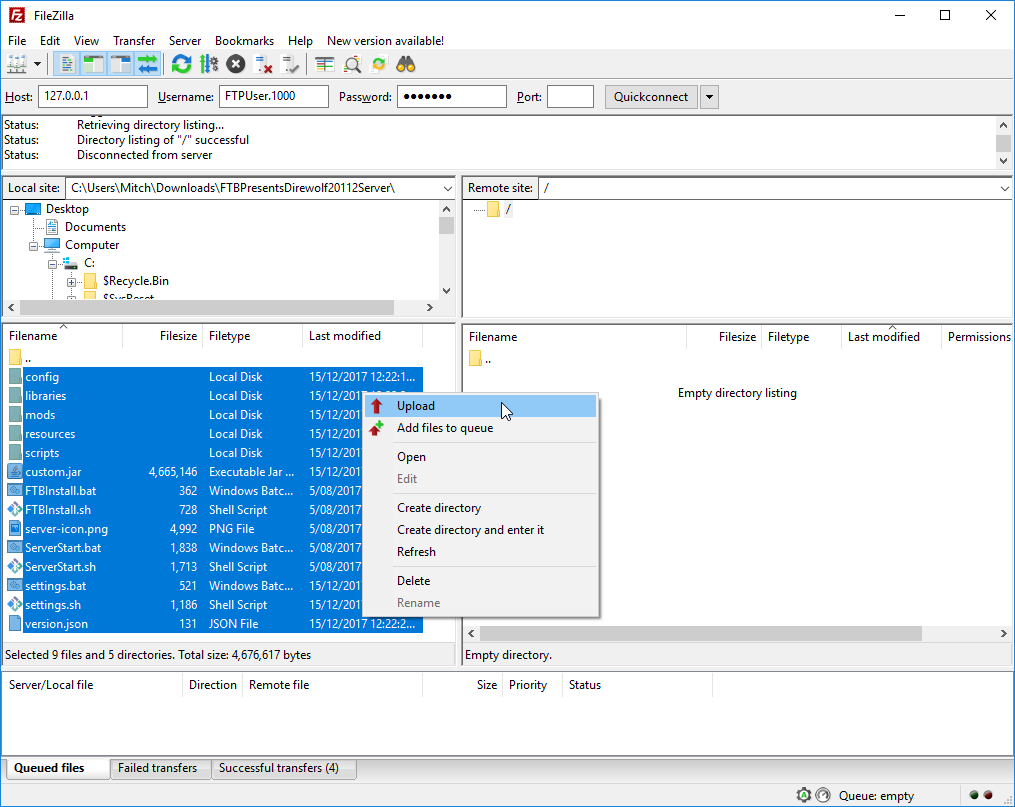1015x807 pixels.
Task: Select ServerStart.sh shell script icon
Action: tap(15, 567)
